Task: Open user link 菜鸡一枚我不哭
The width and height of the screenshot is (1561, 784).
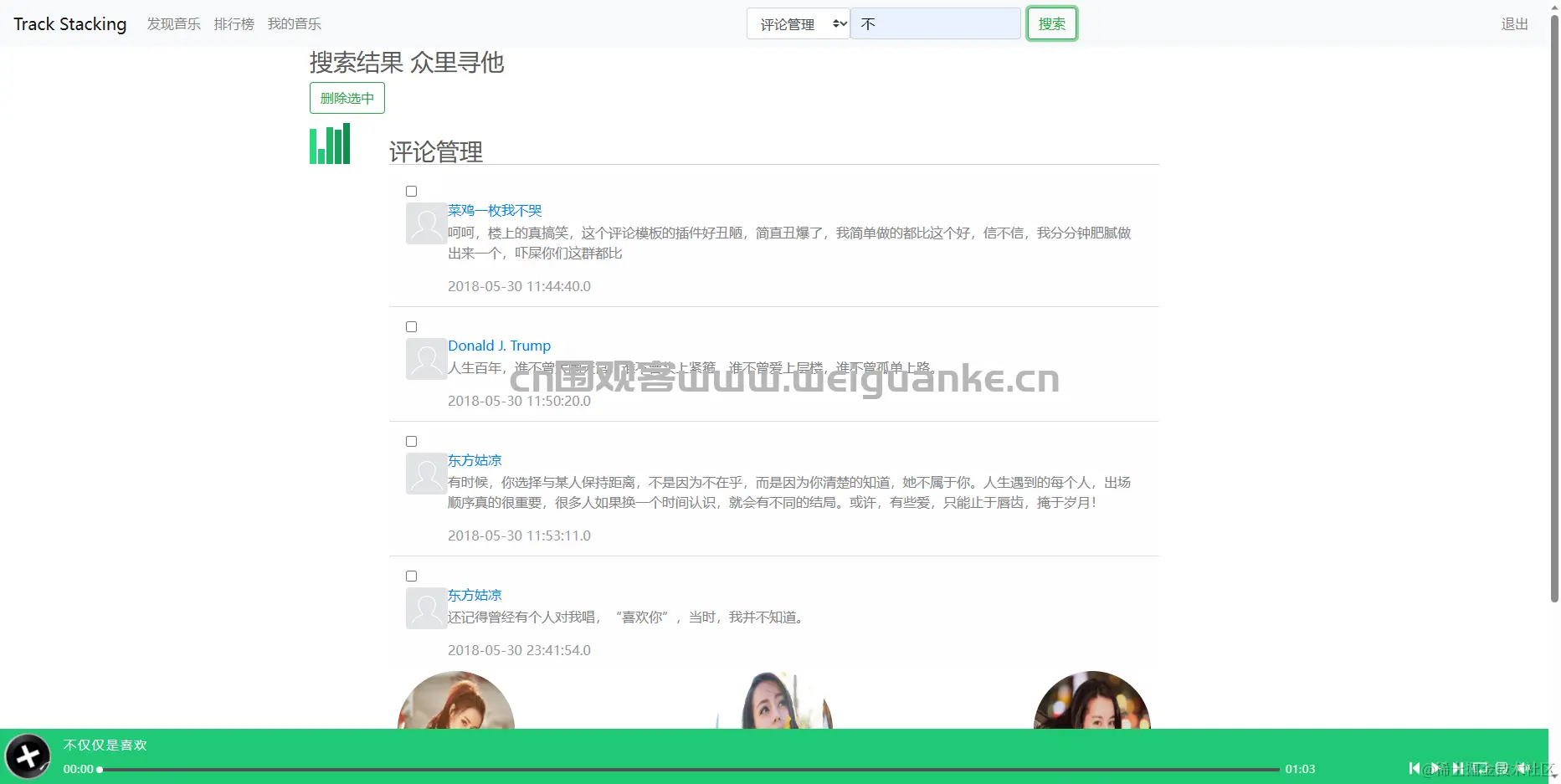Action: pyautogui.click(x=495, y=211)
